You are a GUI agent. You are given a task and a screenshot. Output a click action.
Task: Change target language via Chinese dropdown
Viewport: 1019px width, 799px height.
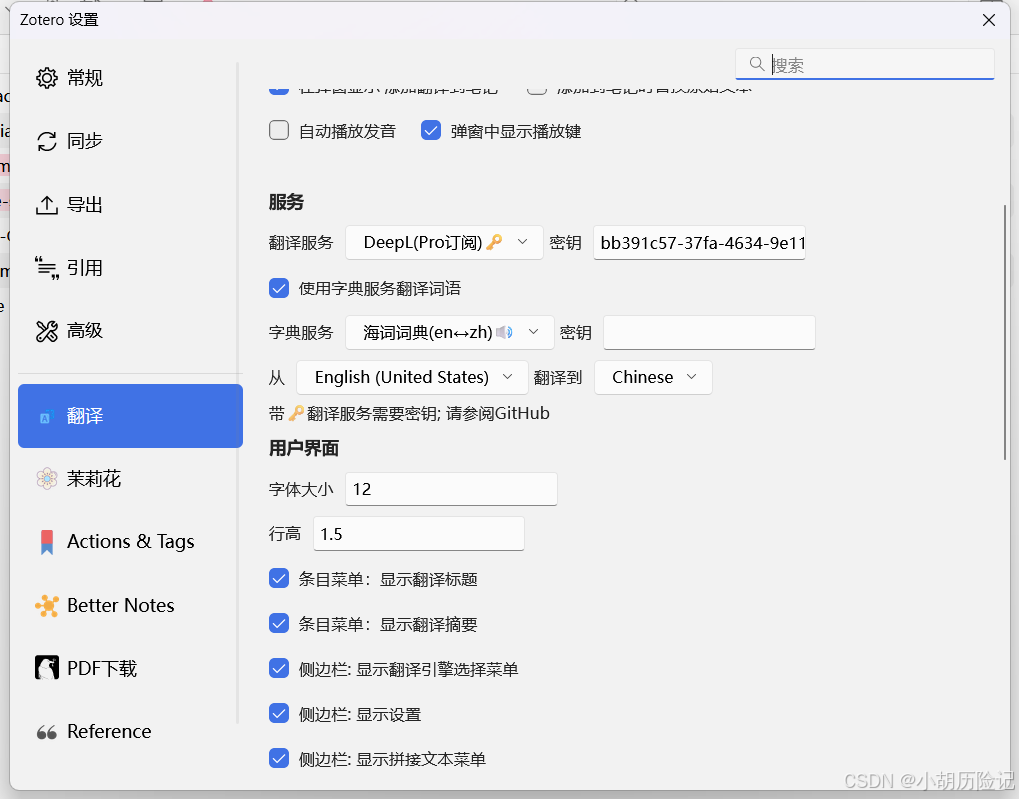(653, 377)
